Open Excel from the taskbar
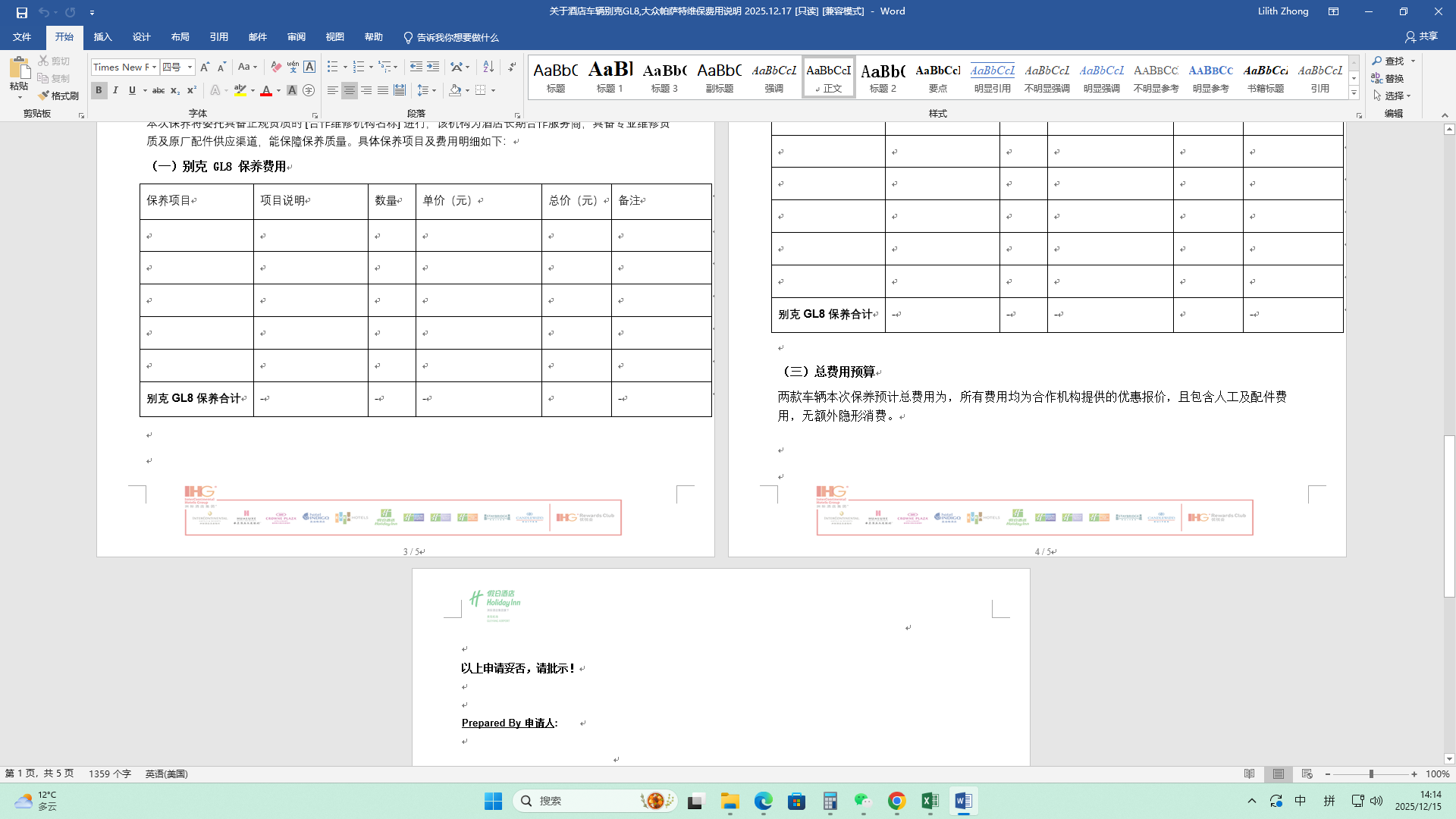 [930, 801]
